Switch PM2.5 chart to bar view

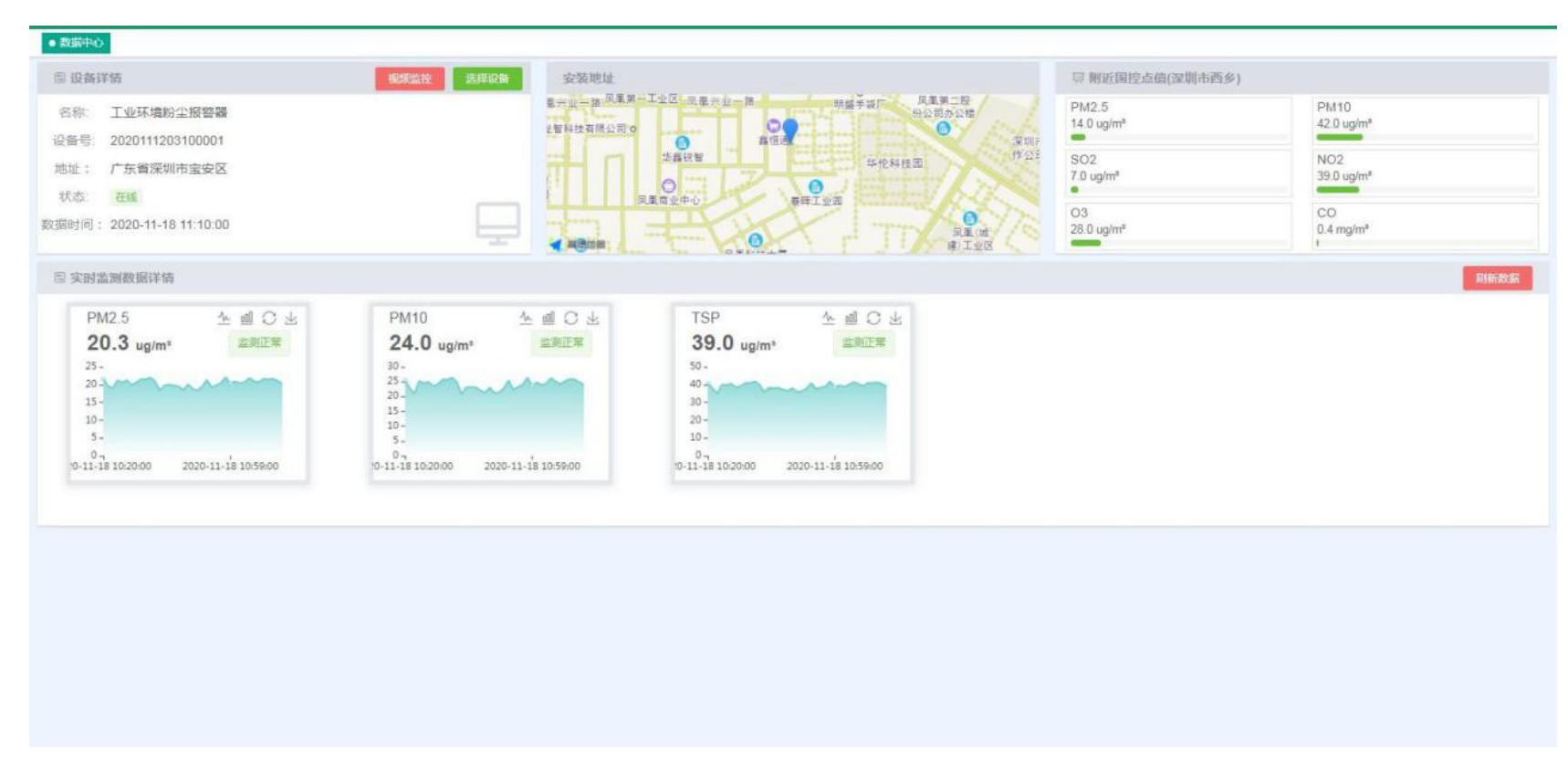click(246, 318)
